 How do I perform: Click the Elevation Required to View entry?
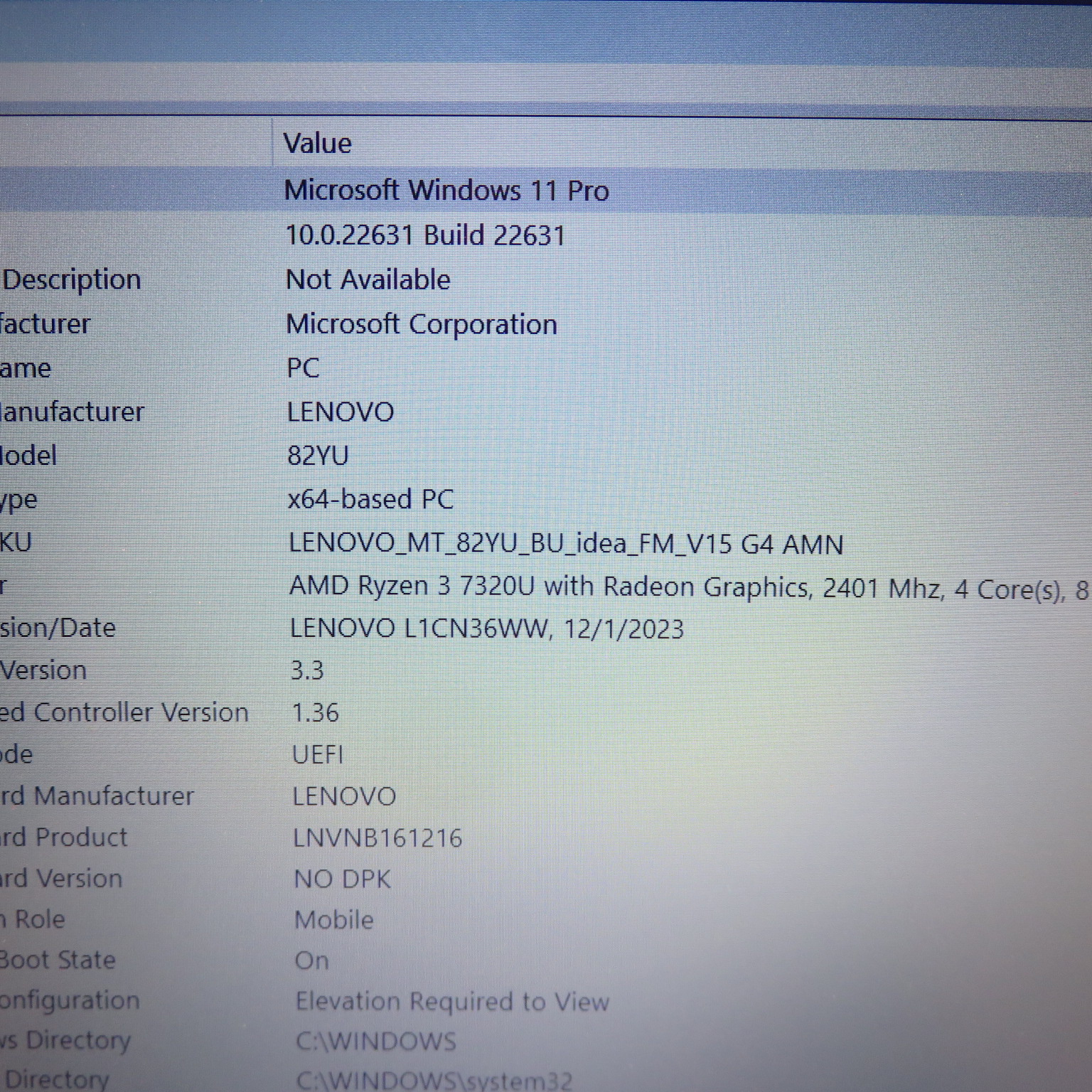pyautogui.click(x=452, y=1002)
